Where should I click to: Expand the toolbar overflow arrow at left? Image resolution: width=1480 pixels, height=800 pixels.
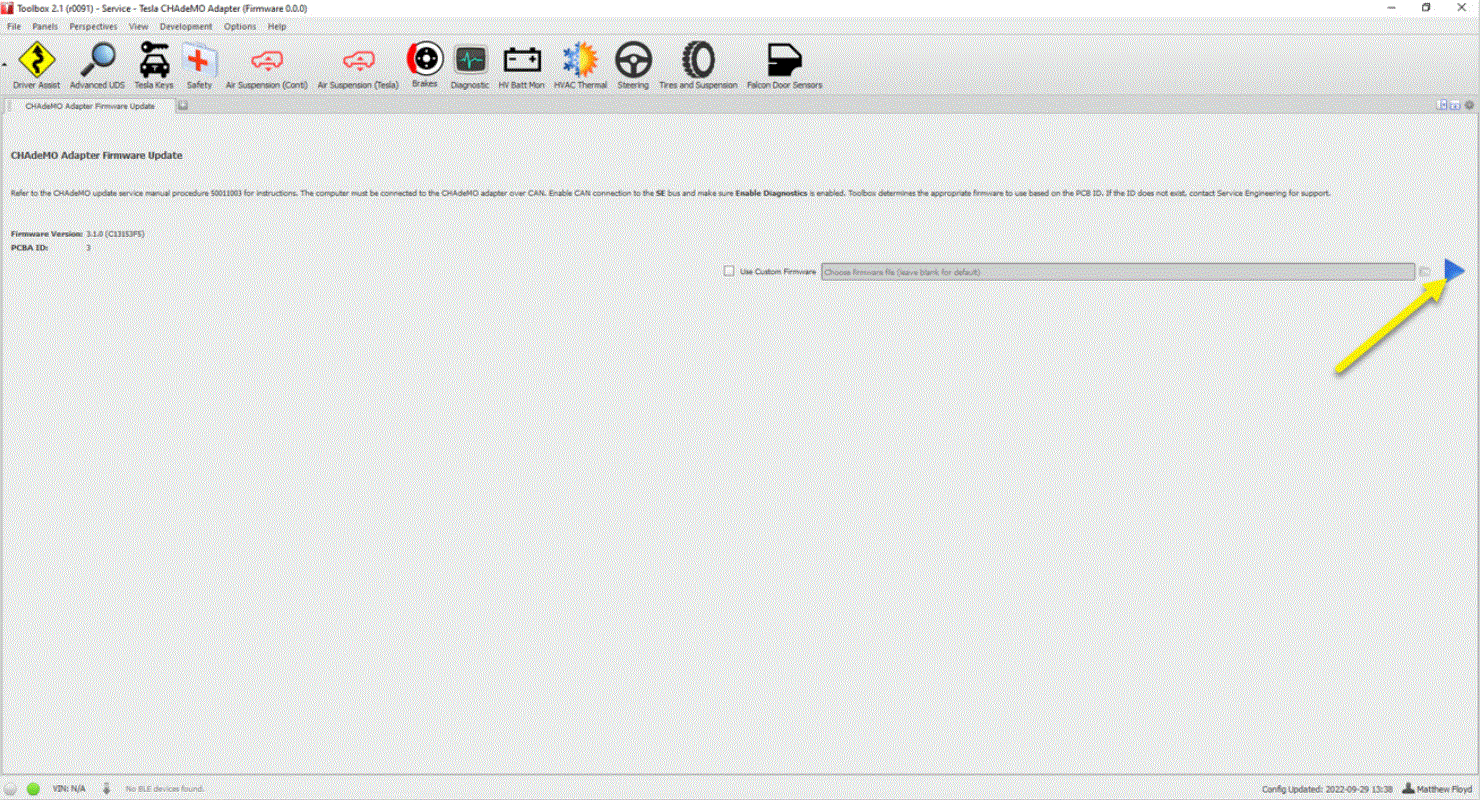(x=4, y=64)
